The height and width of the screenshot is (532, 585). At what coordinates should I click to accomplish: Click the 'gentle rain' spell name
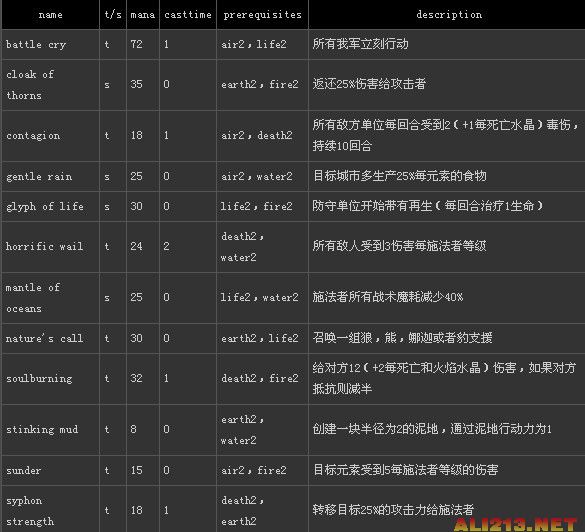pyautogui.click(x=39, y=176)
